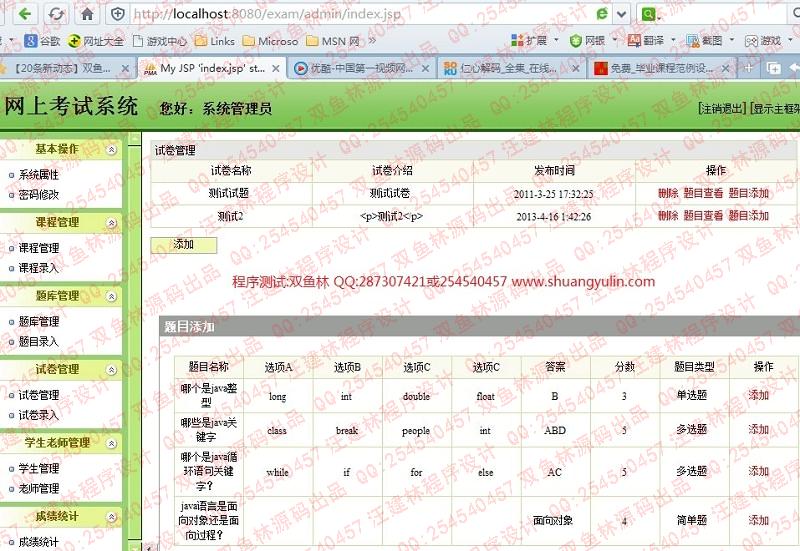Add the java语言是面向对象 question
Viewport: 800px width, 551px height.
click(759, 520)
